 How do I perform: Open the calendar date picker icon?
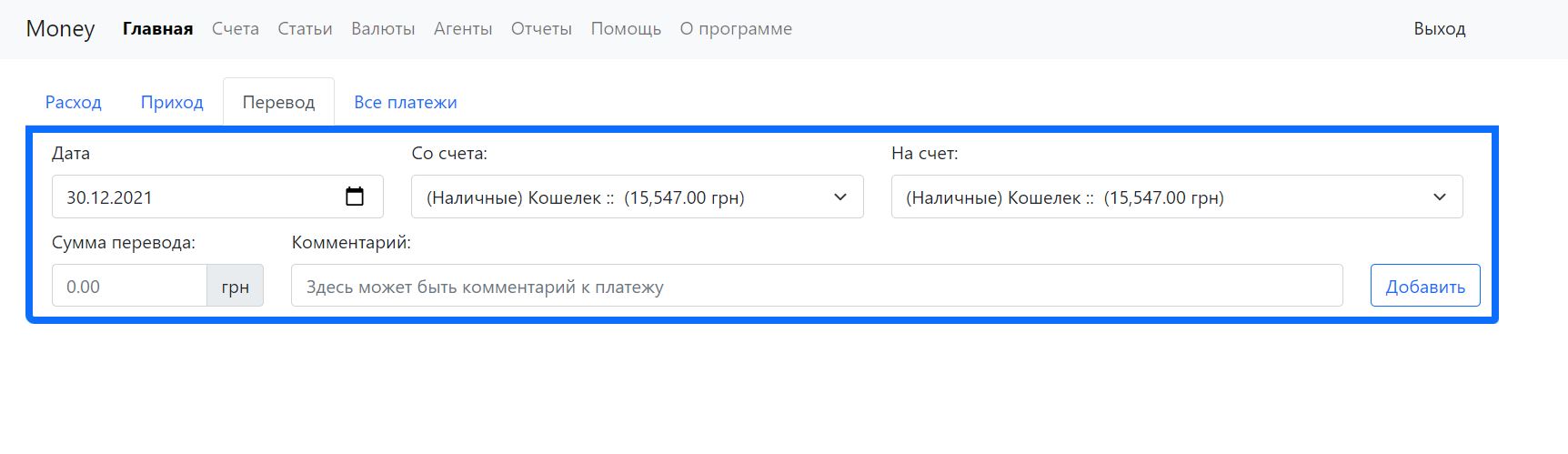point(355,197)
